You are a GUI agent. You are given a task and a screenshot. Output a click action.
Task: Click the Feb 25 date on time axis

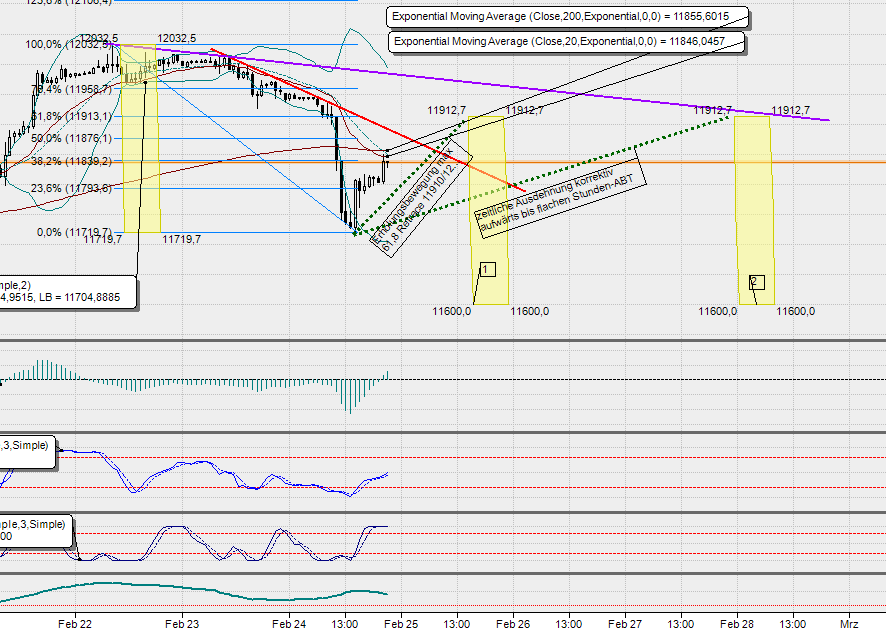coord(401,624)
